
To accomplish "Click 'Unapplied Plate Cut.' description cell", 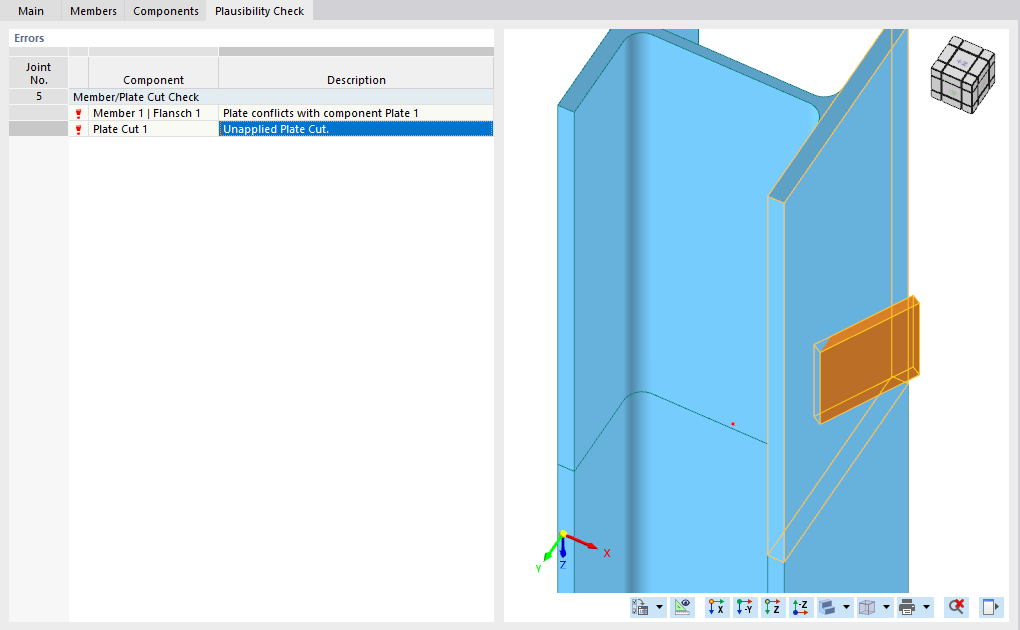I will (x=356, y=129).
